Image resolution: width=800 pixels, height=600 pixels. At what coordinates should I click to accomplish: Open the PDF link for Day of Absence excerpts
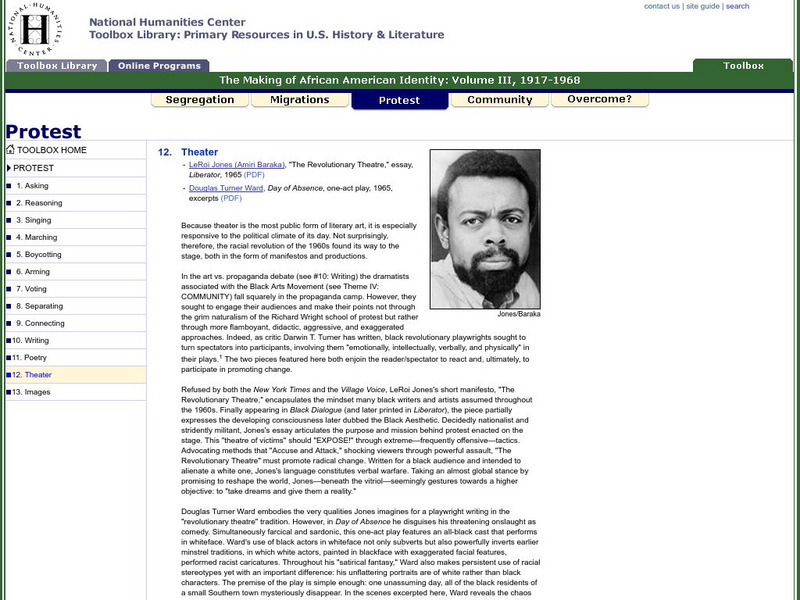231,198
